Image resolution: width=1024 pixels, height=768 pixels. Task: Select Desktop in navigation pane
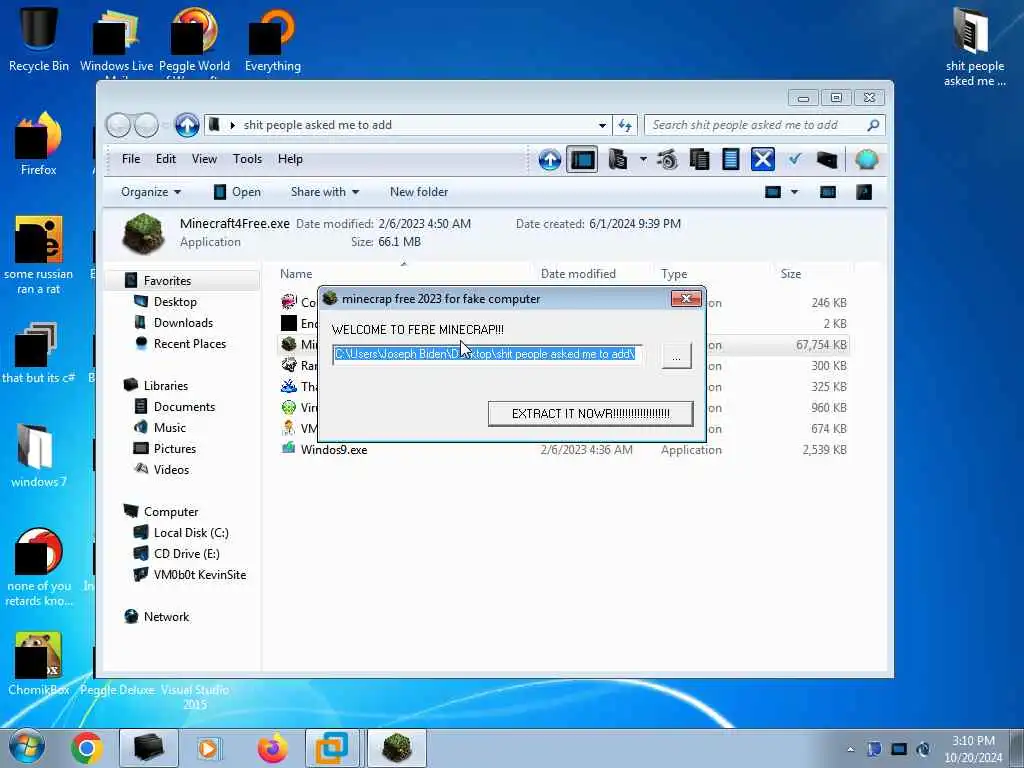175,302
